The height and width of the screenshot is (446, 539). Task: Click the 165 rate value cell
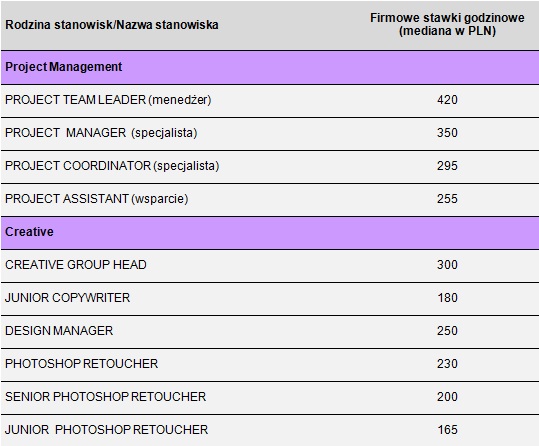pos(448,430)
